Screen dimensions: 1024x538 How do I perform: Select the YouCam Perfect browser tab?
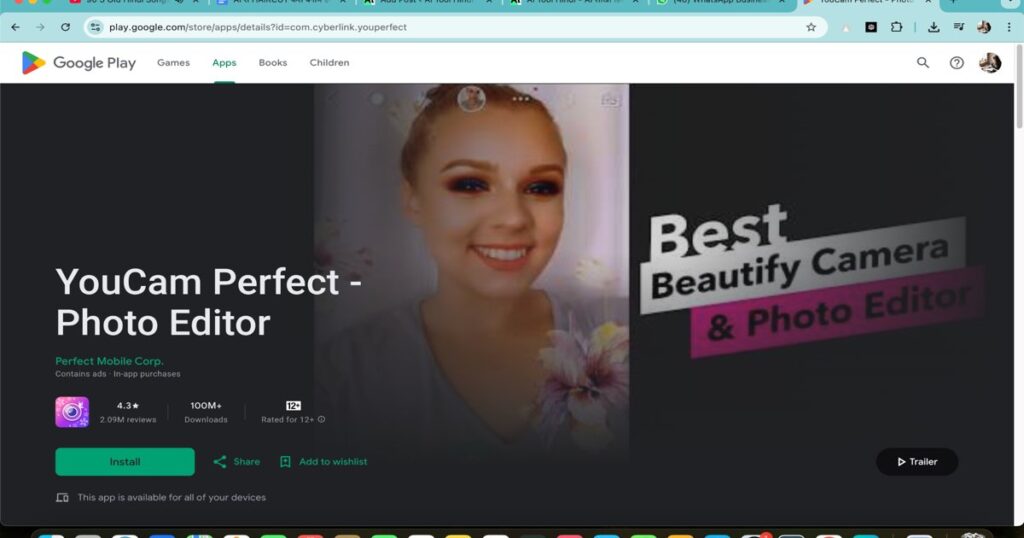pos(867,3)
